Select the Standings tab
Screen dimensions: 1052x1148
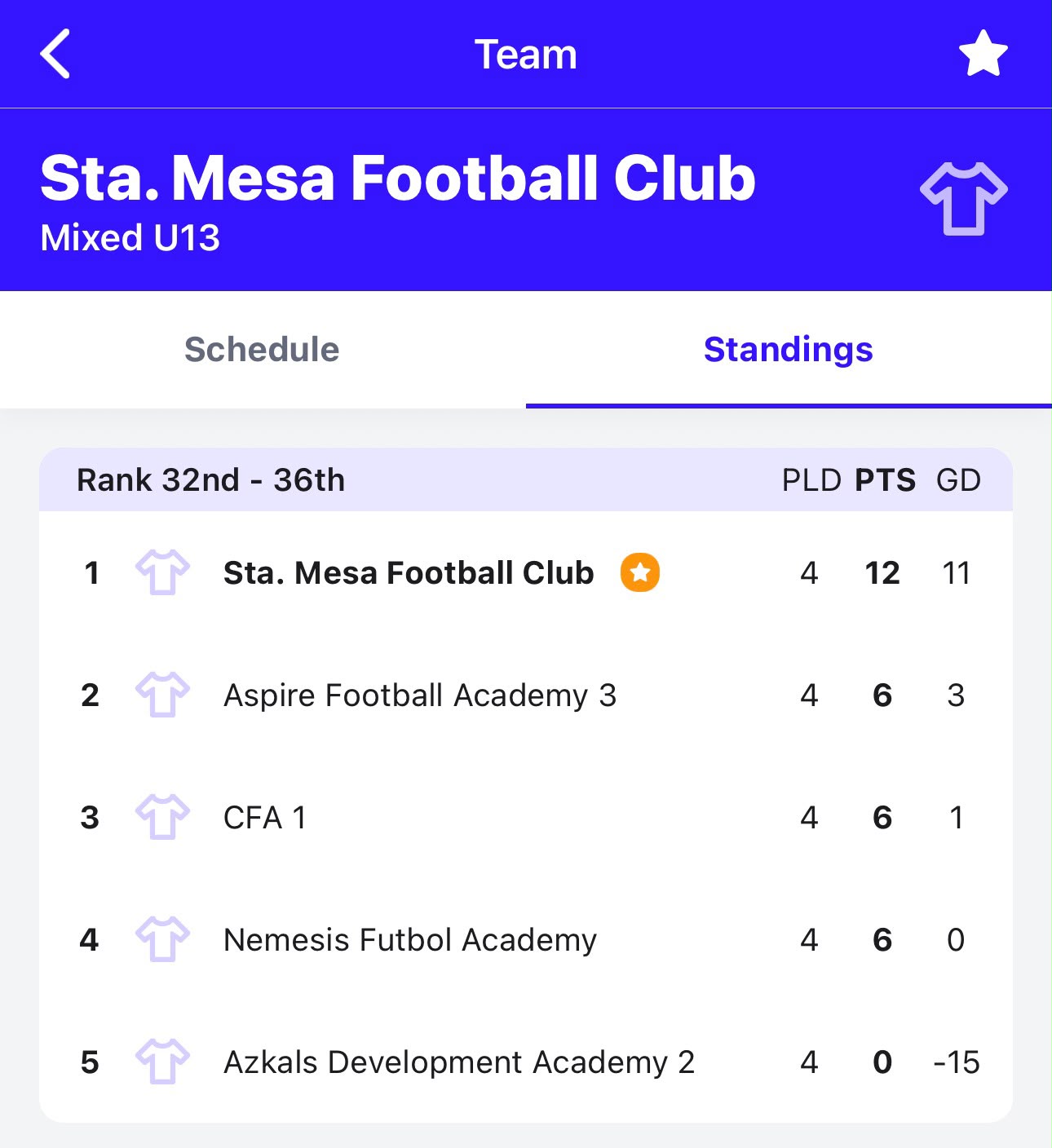pyautogui.click(x=789, y=349)
